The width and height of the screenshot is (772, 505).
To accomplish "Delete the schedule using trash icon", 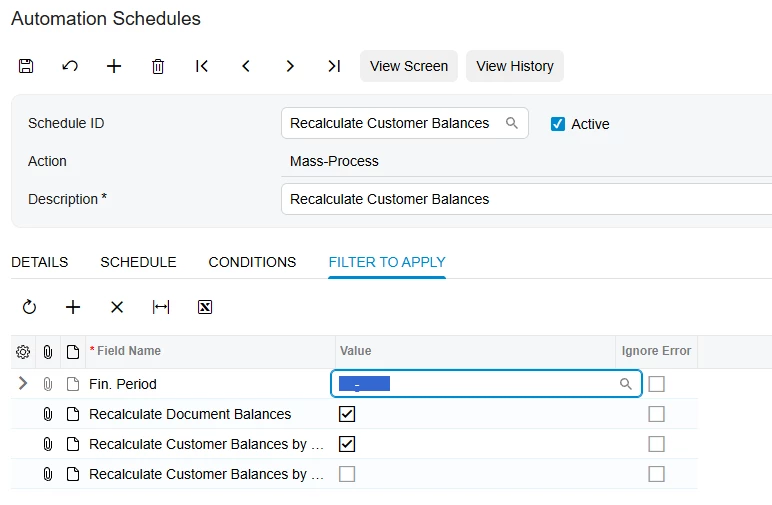I will click(158, 66).
